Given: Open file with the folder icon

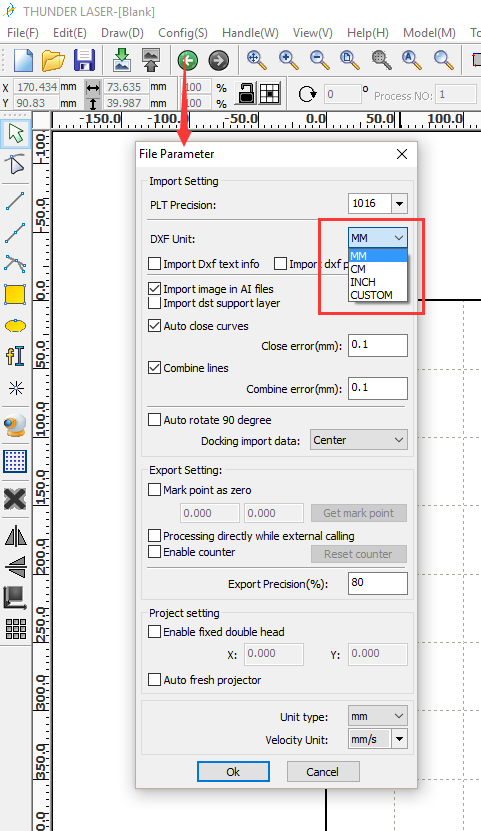Looking at the screenshot, I should (x=53, y=60).
